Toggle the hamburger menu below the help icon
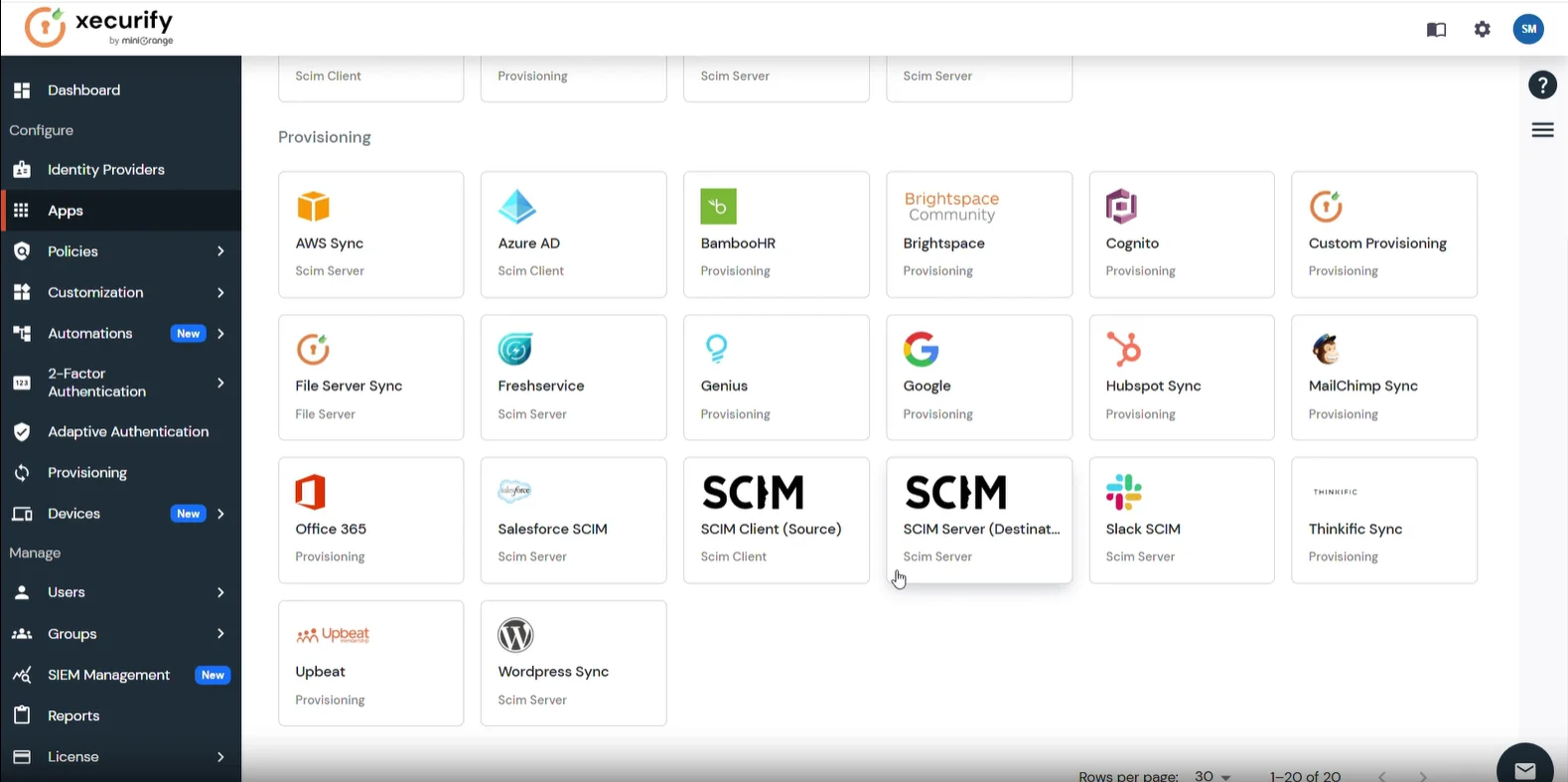 point(1542,130)
